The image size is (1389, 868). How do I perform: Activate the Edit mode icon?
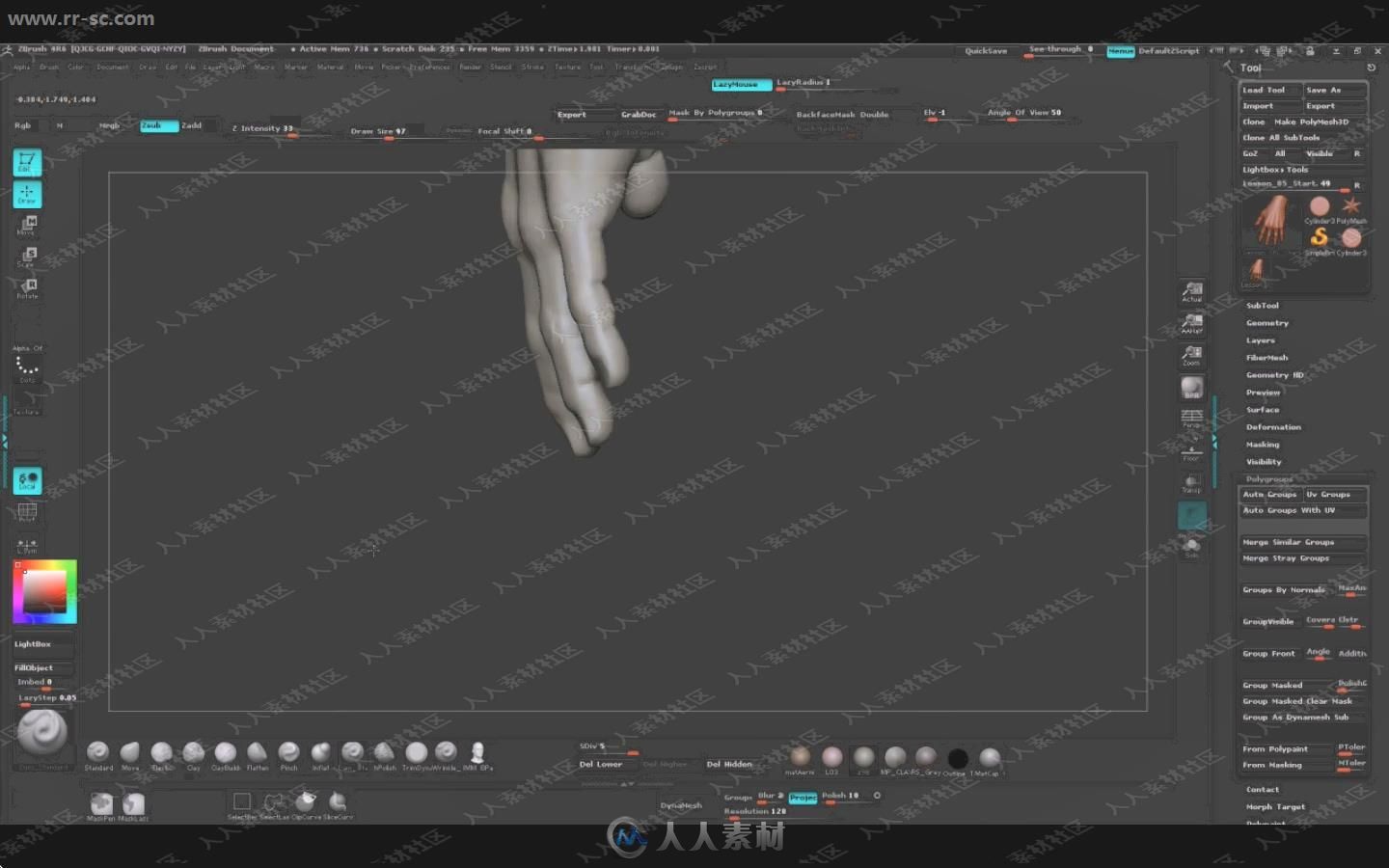coord(27,162)
